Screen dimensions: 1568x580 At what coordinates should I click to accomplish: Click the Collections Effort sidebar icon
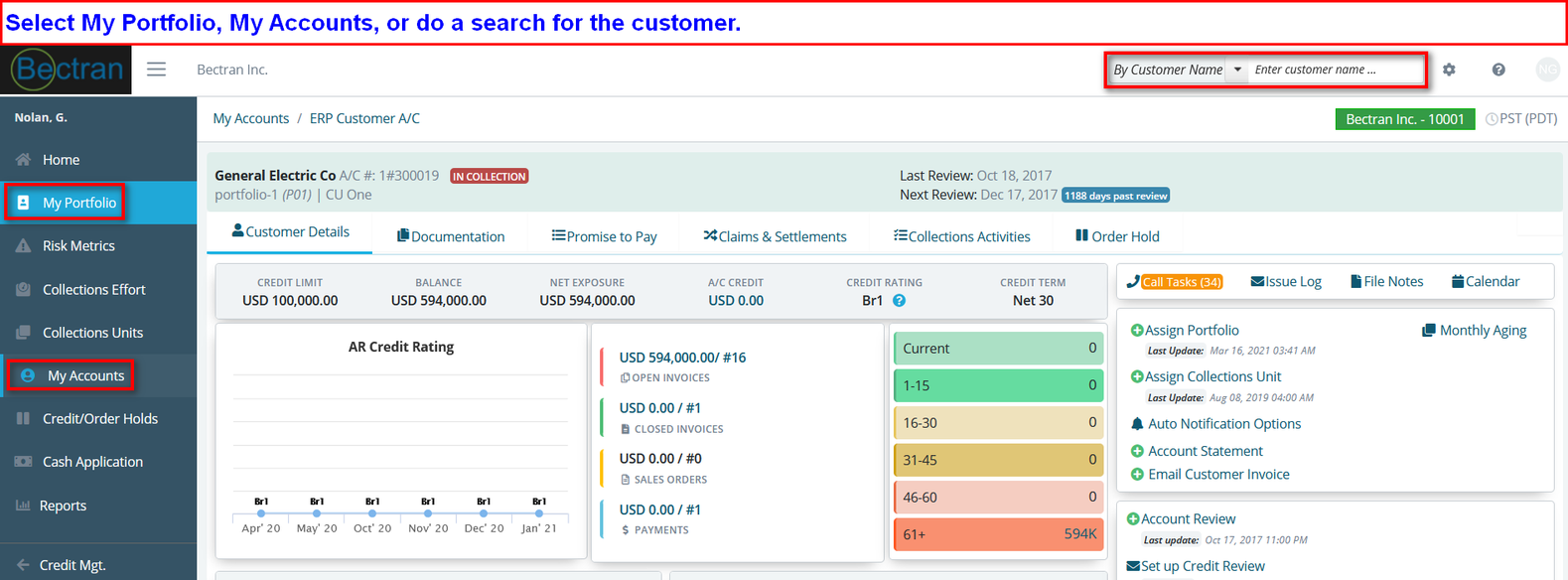tap(23, 290)
